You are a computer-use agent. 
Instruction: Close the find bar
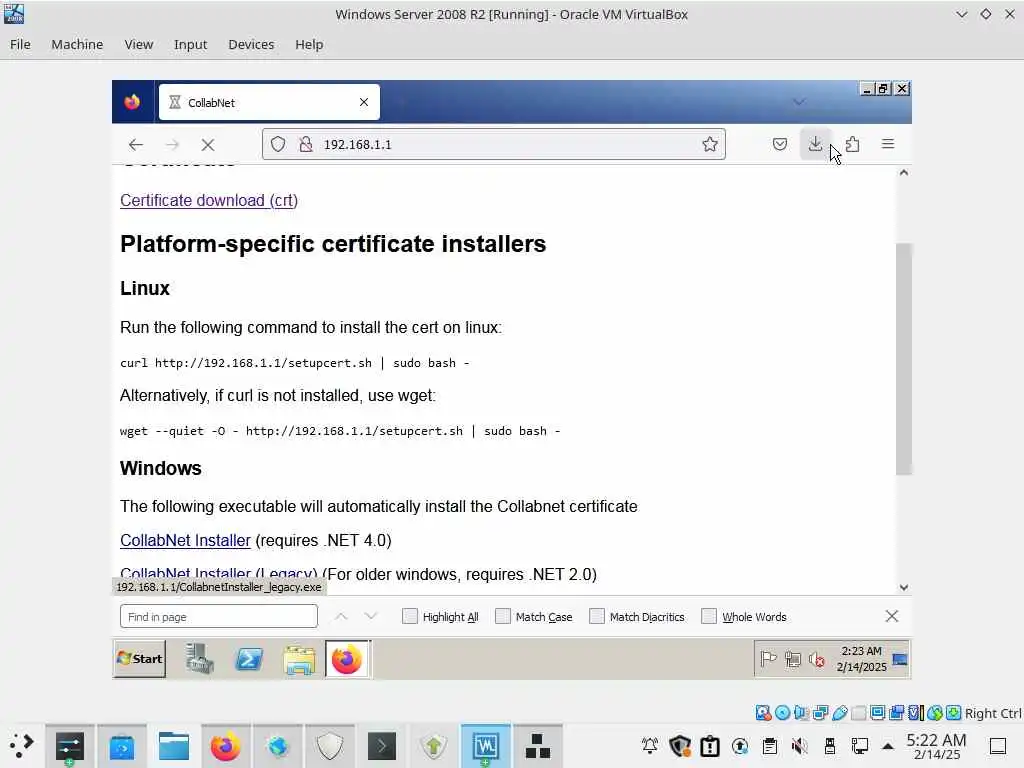click(x=891, y=616)
